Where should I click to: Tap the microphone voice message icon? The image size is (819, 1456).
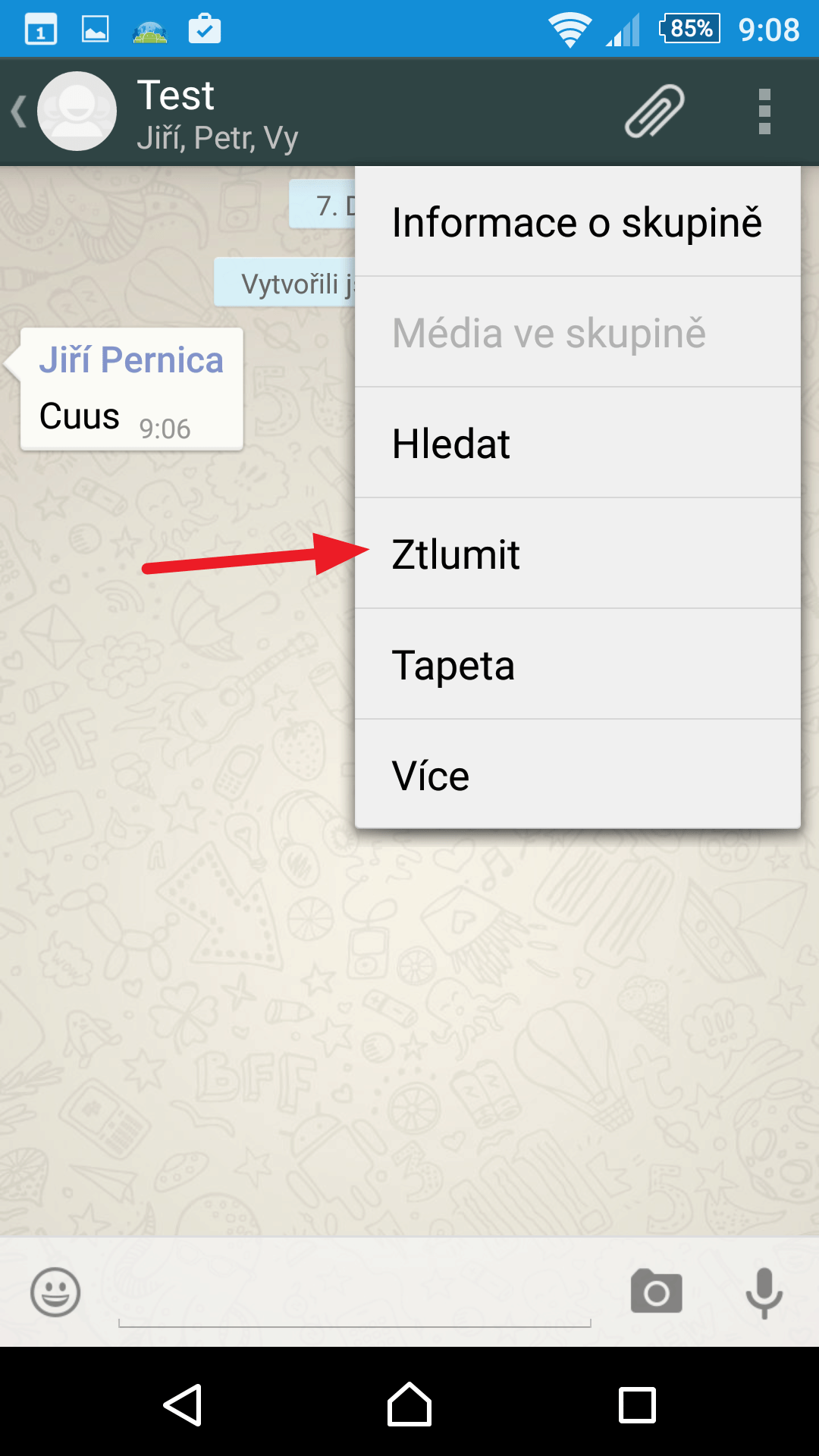[764, 1293]
